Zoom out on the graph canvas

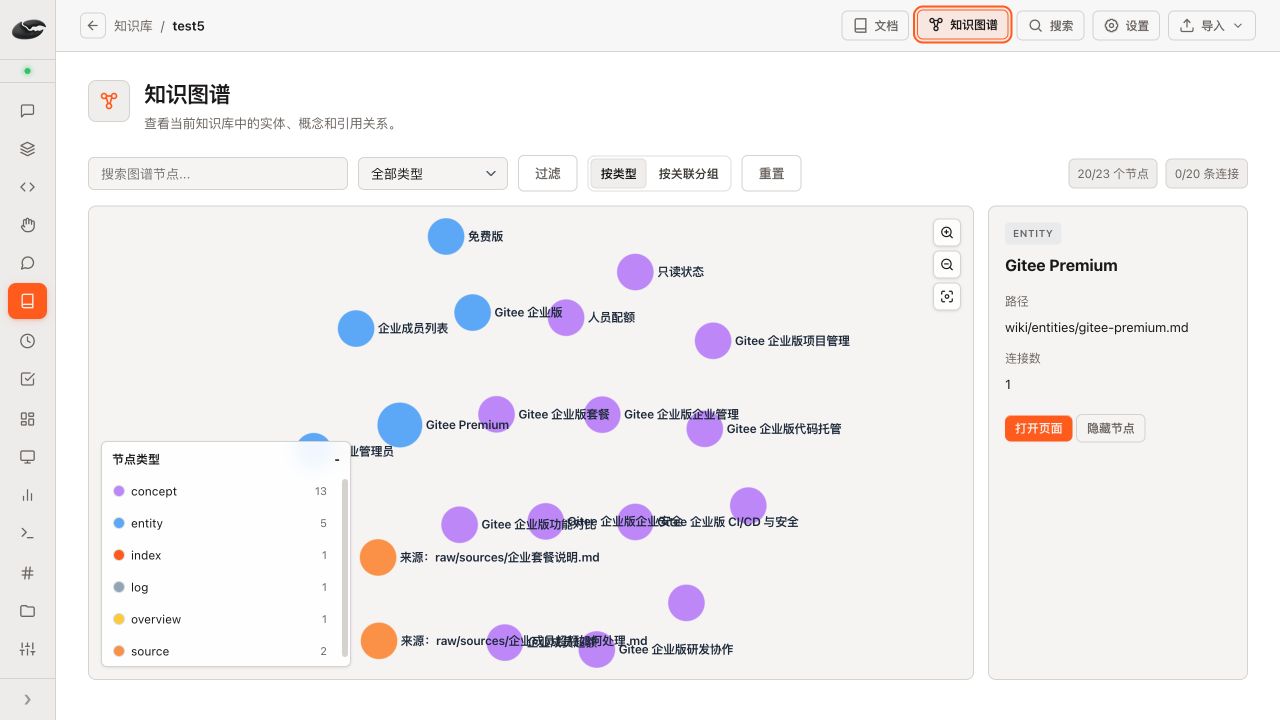(x=947, y=265)
